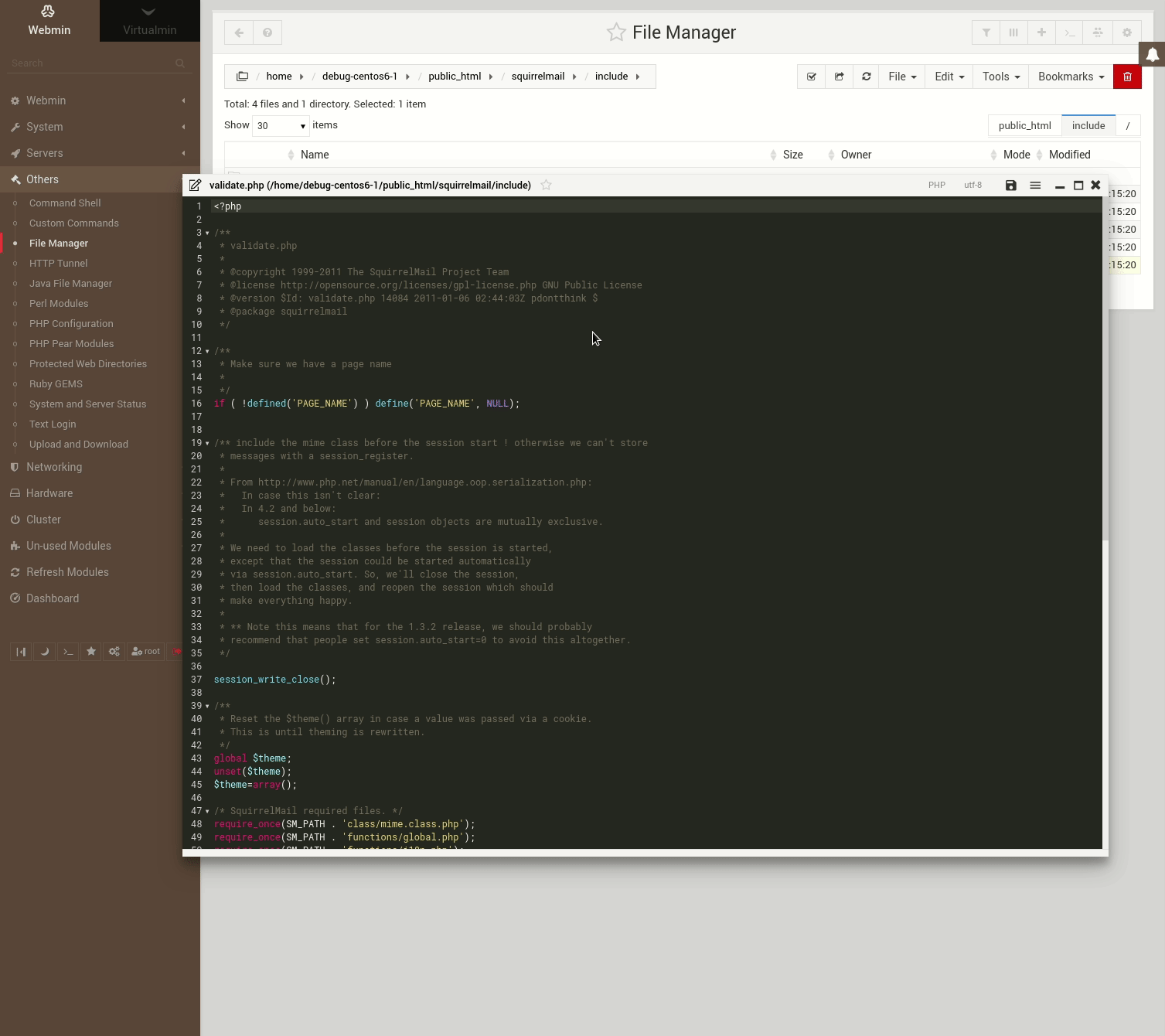This screenshot has width=1165, height=1036.
Task: Open the notifications bell
Action: click(1152, 54)
